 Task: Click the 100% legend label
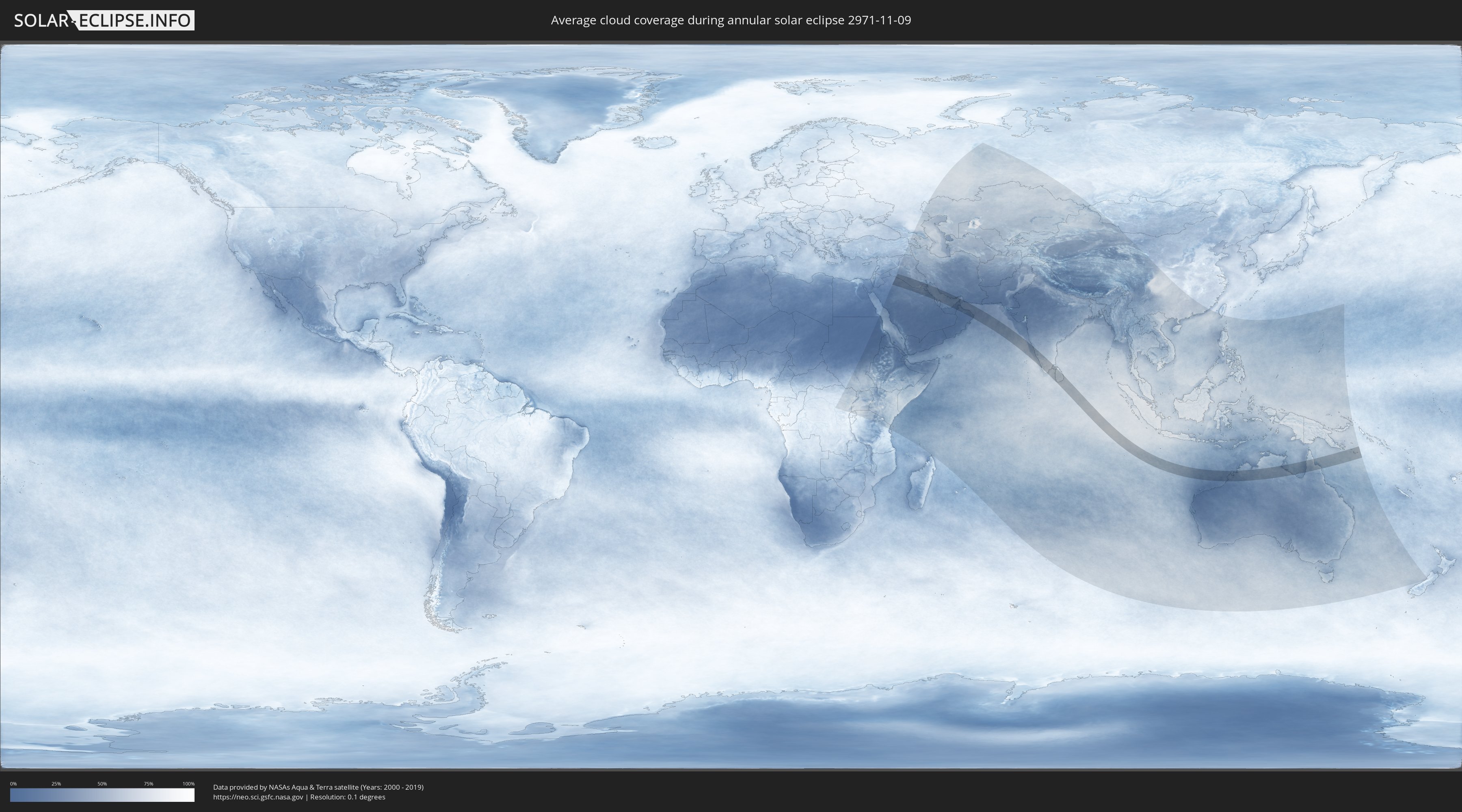(x=188, y=784)
